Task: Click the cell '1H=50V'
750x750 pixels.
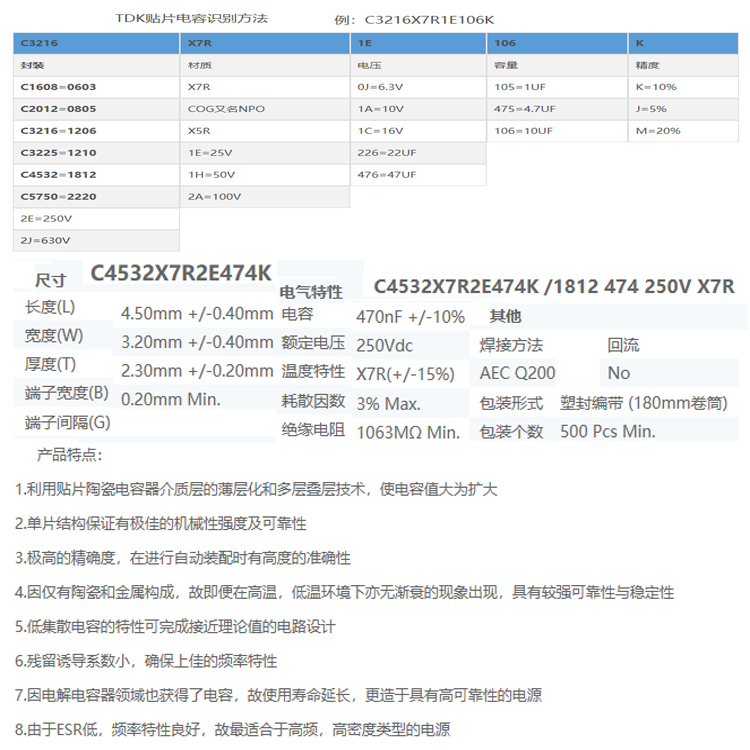Action: tap(265, 175)
